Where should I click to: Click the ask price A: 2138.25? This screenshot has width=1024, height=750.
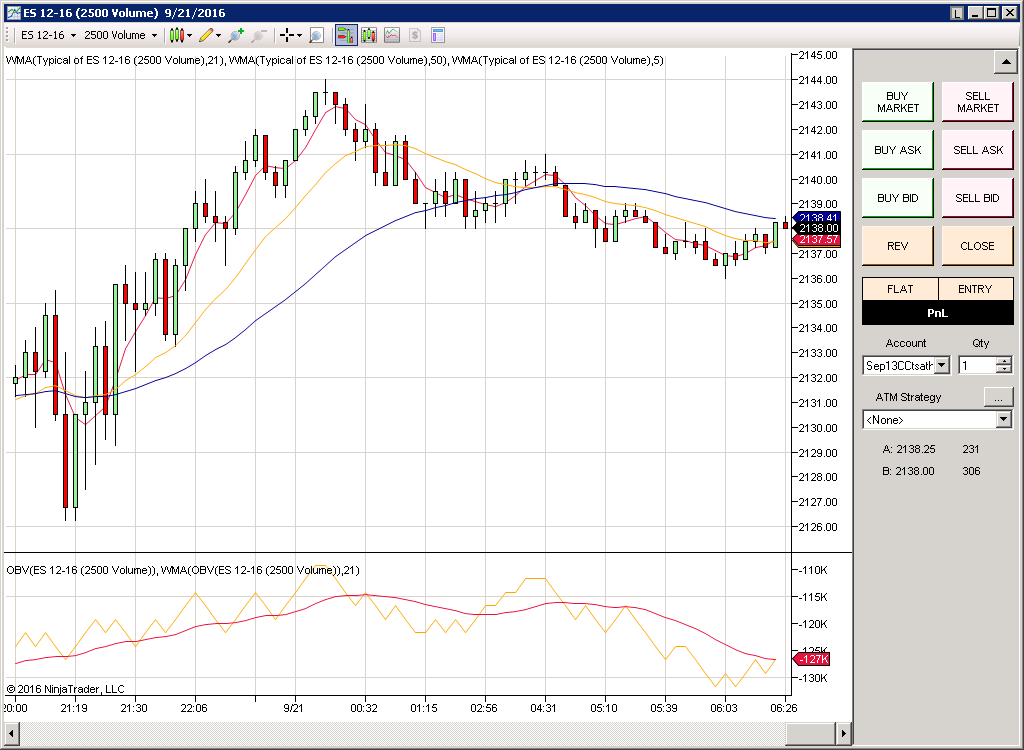coord(908,449)
